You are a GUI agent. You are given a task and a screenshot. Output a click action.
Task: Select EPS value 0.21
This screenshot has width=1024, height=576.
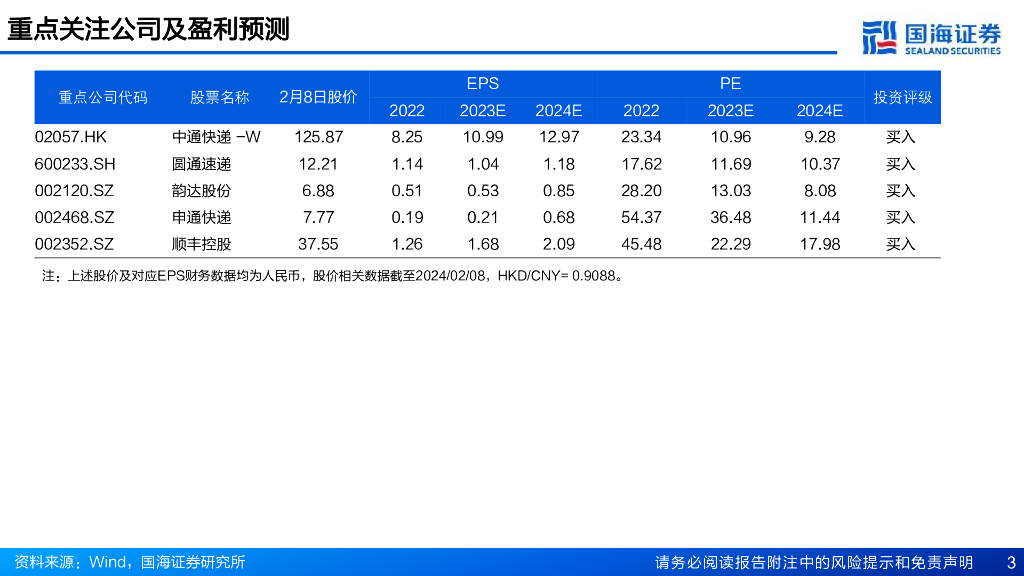483,217
